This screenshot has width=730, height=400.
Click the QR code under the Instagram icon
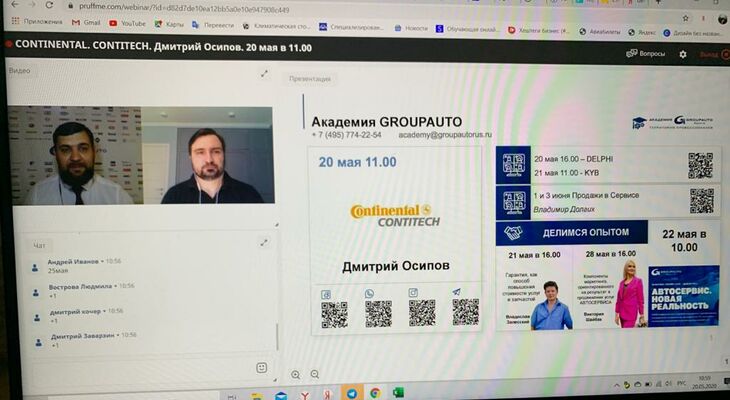[x=422, y=313]
